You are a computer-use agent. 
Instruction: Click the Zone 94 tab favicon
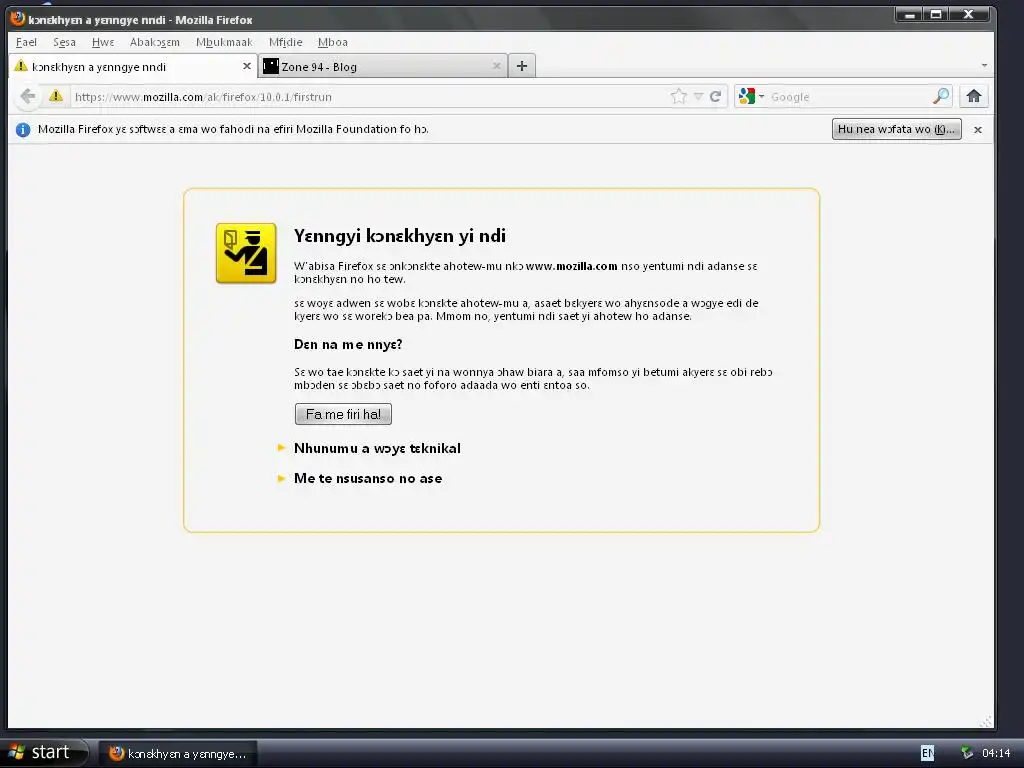pyautogui.click(x=271, y=66)
